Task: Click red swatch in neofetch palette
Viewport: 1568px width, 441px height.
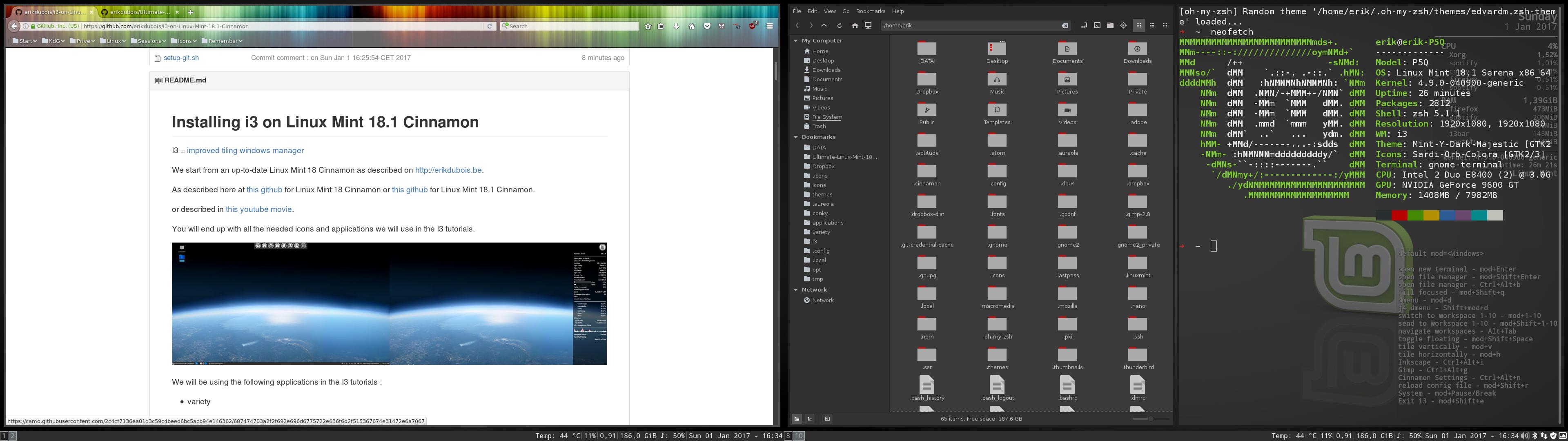Action: 1399,216
